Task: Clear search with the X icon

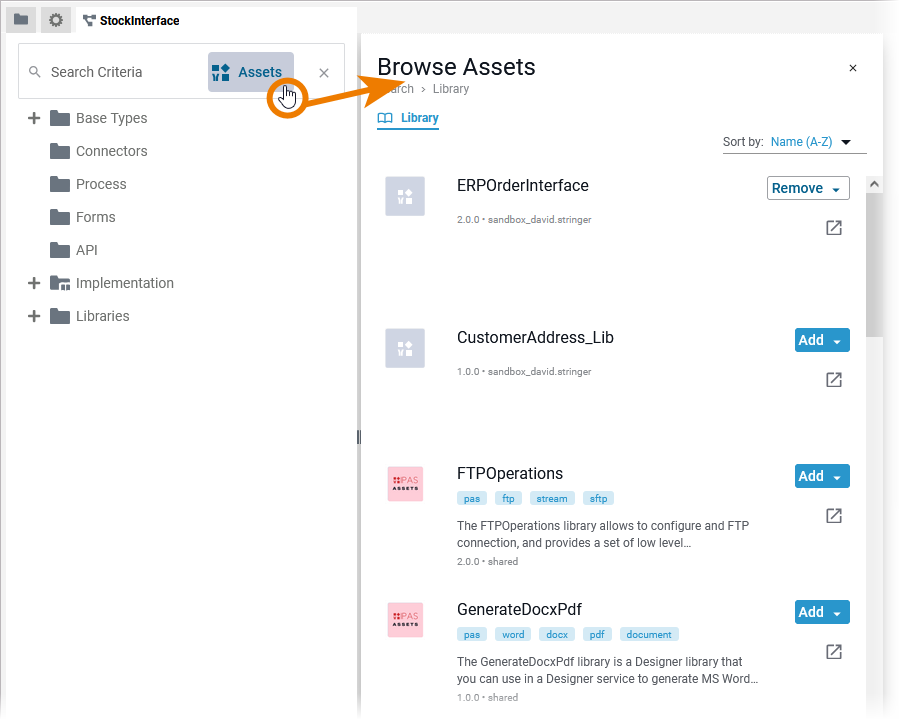Action: click(324, 72)
